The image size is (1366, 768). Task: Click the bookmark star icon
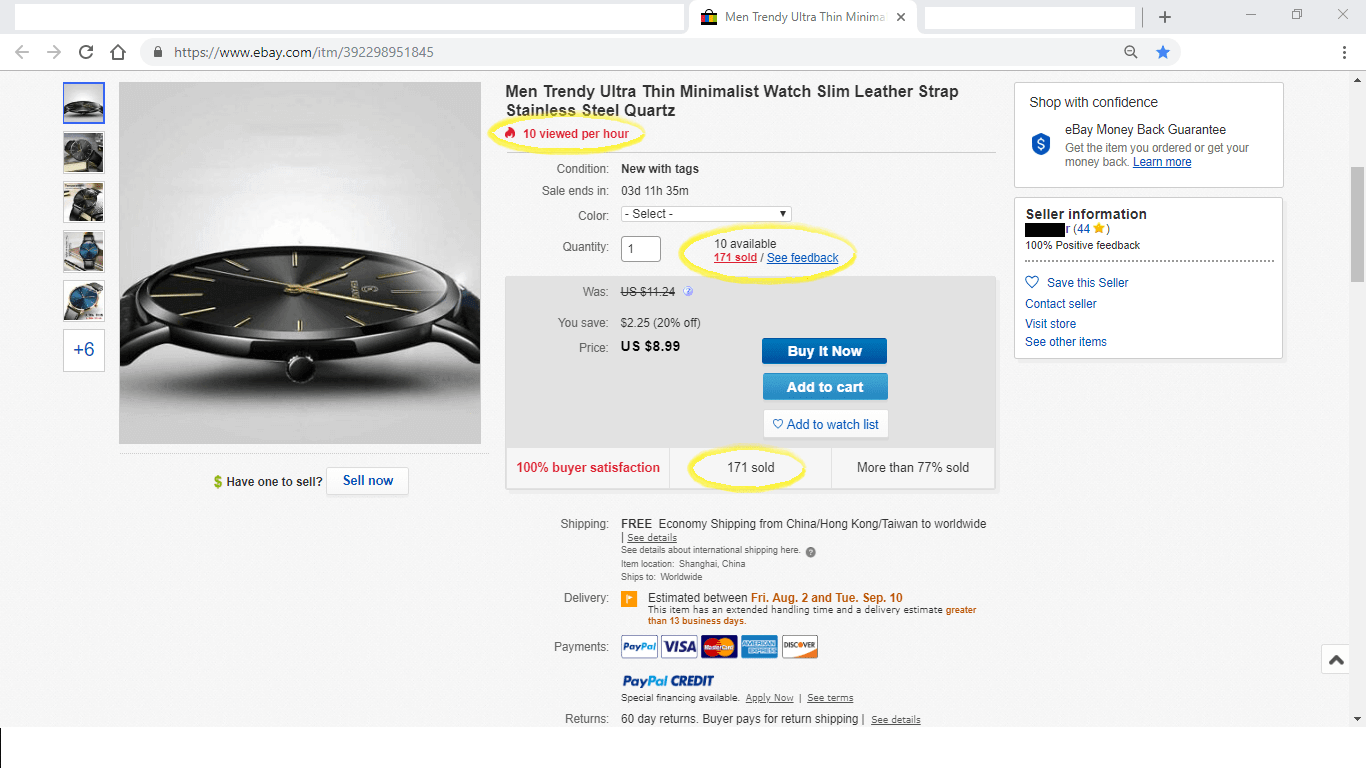point(1162,52)
